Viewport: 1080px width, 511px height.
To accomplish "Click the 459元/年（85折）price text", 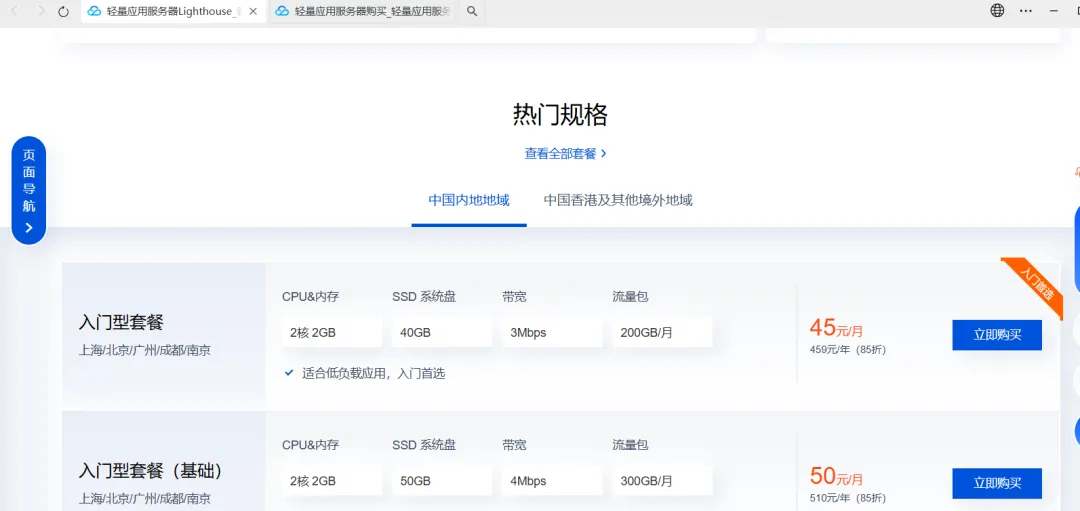I will tap(848, 350).
